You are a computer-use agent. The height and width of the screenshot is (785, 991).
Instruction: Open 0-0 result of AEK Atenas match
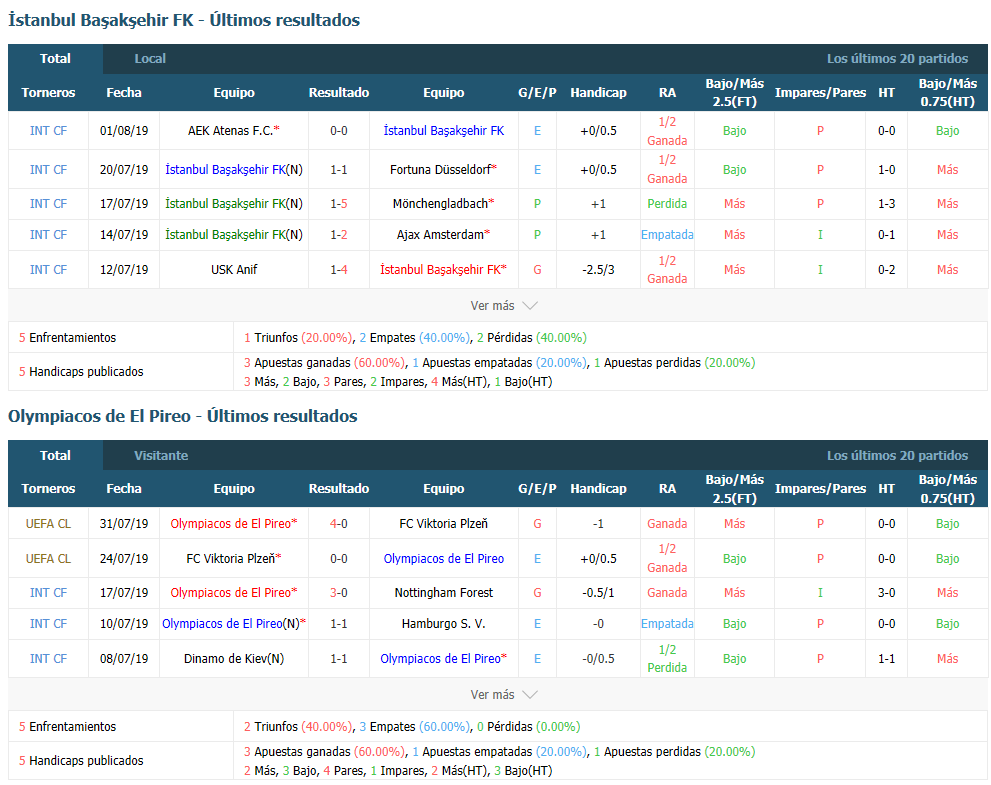coord(339,131)
